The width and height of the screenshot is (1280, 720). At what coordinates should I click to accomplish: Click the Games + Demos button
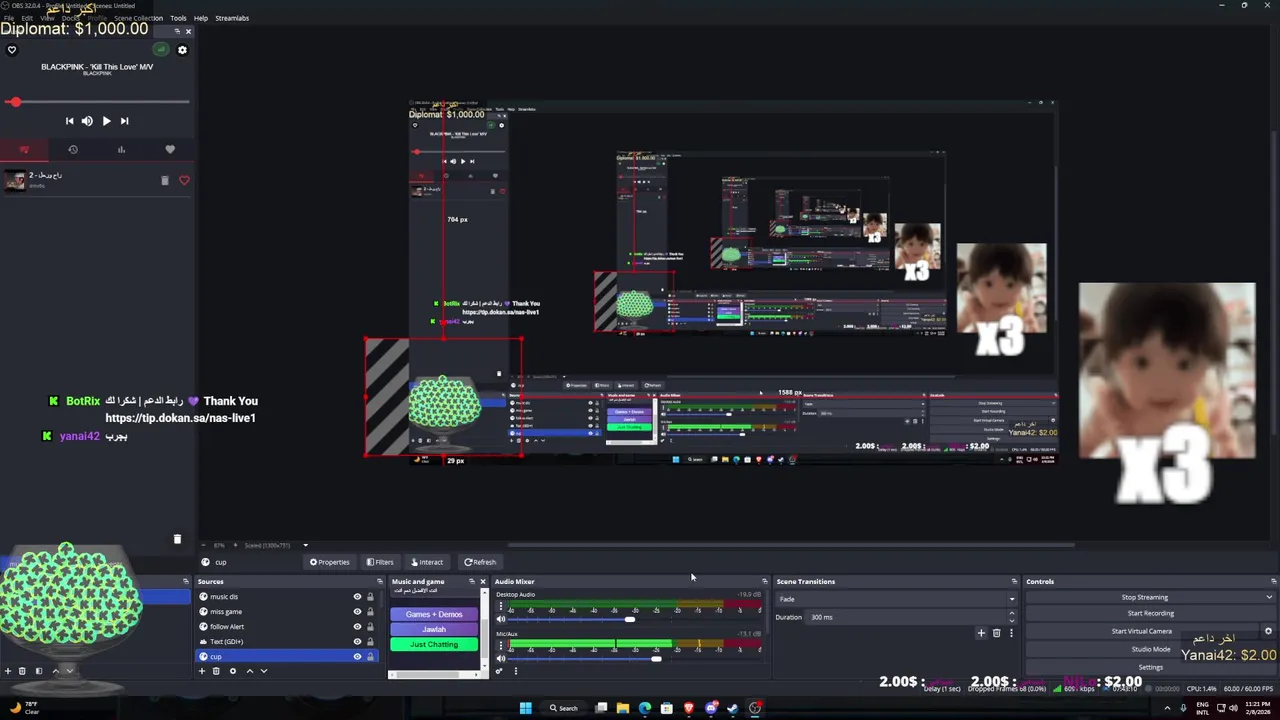[x=434, y=614]
